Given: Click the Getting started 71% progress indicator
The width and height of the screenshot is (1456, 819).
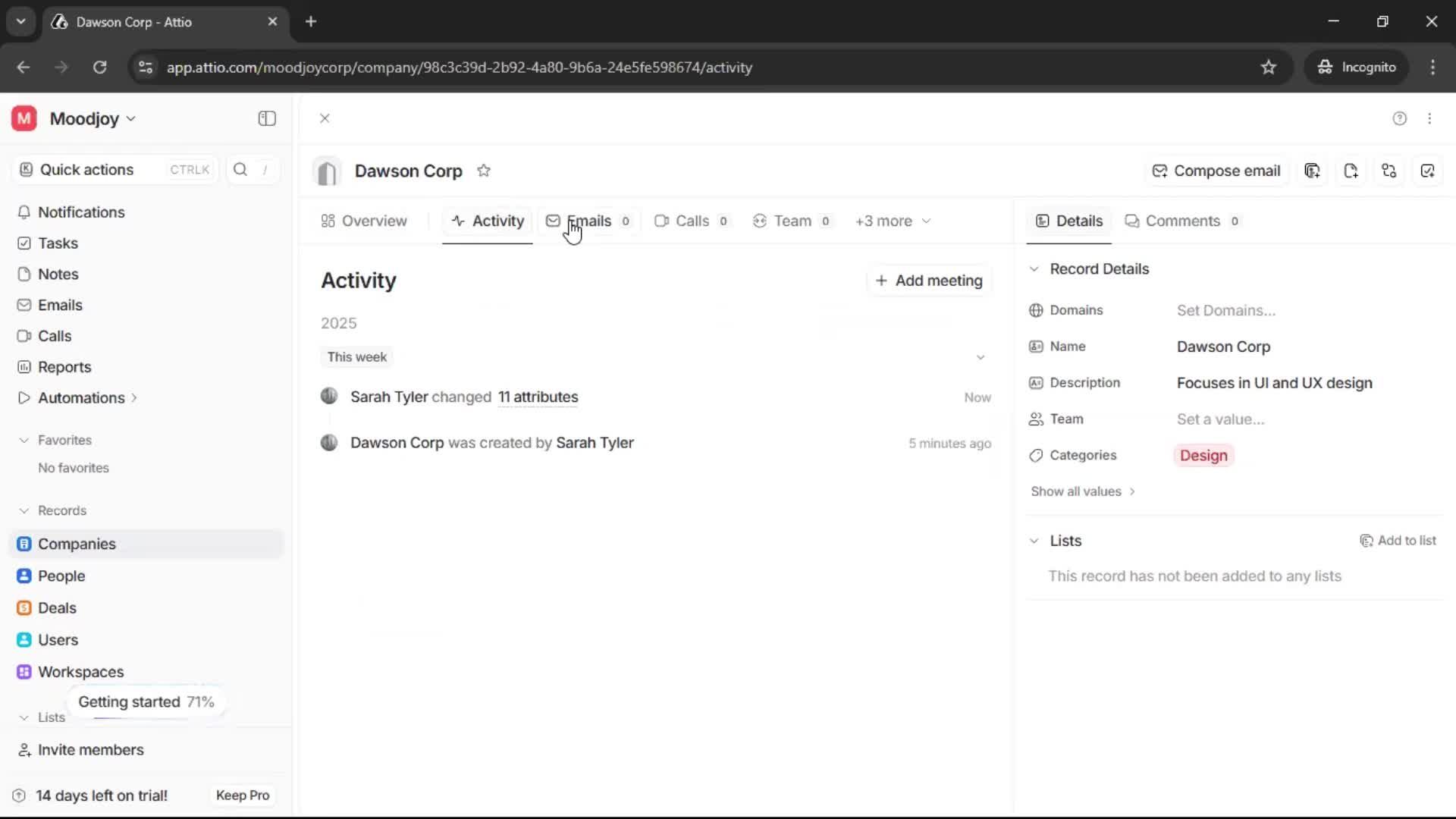Looking at the screenshot, I should 146,701.
